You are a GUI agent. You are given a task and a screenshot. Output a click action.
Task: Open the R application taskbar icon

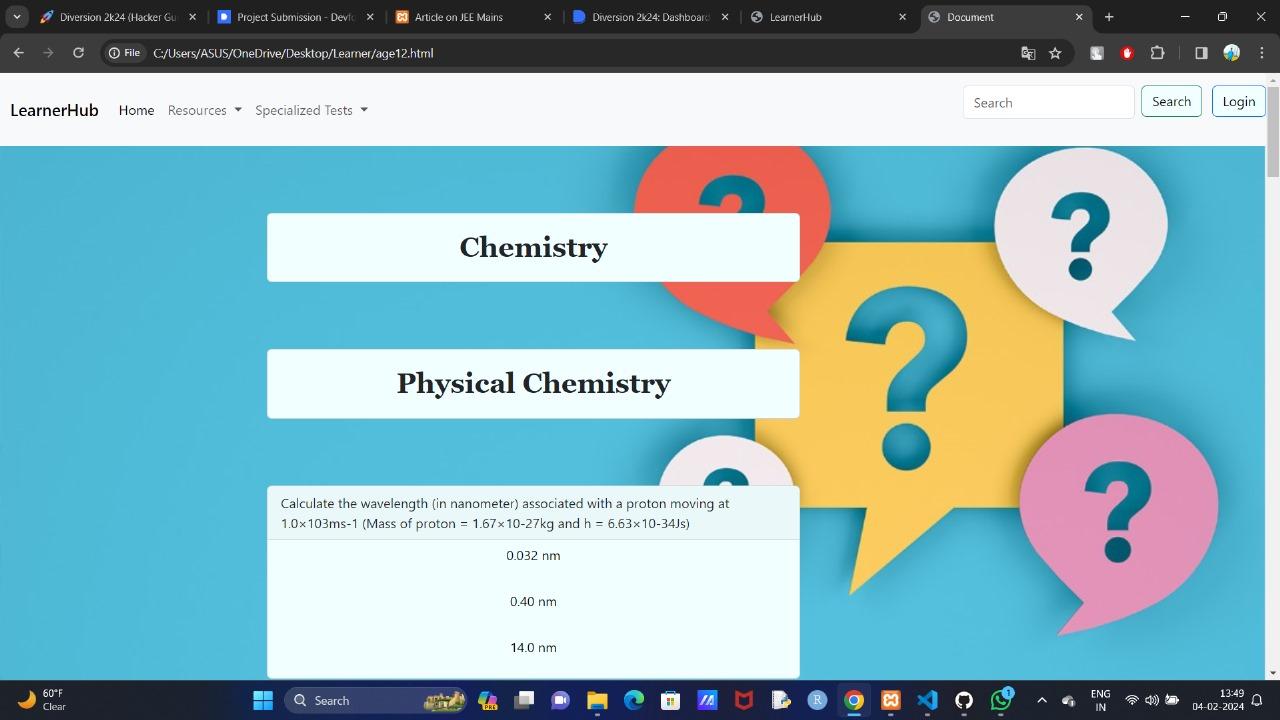coord(817,700)
